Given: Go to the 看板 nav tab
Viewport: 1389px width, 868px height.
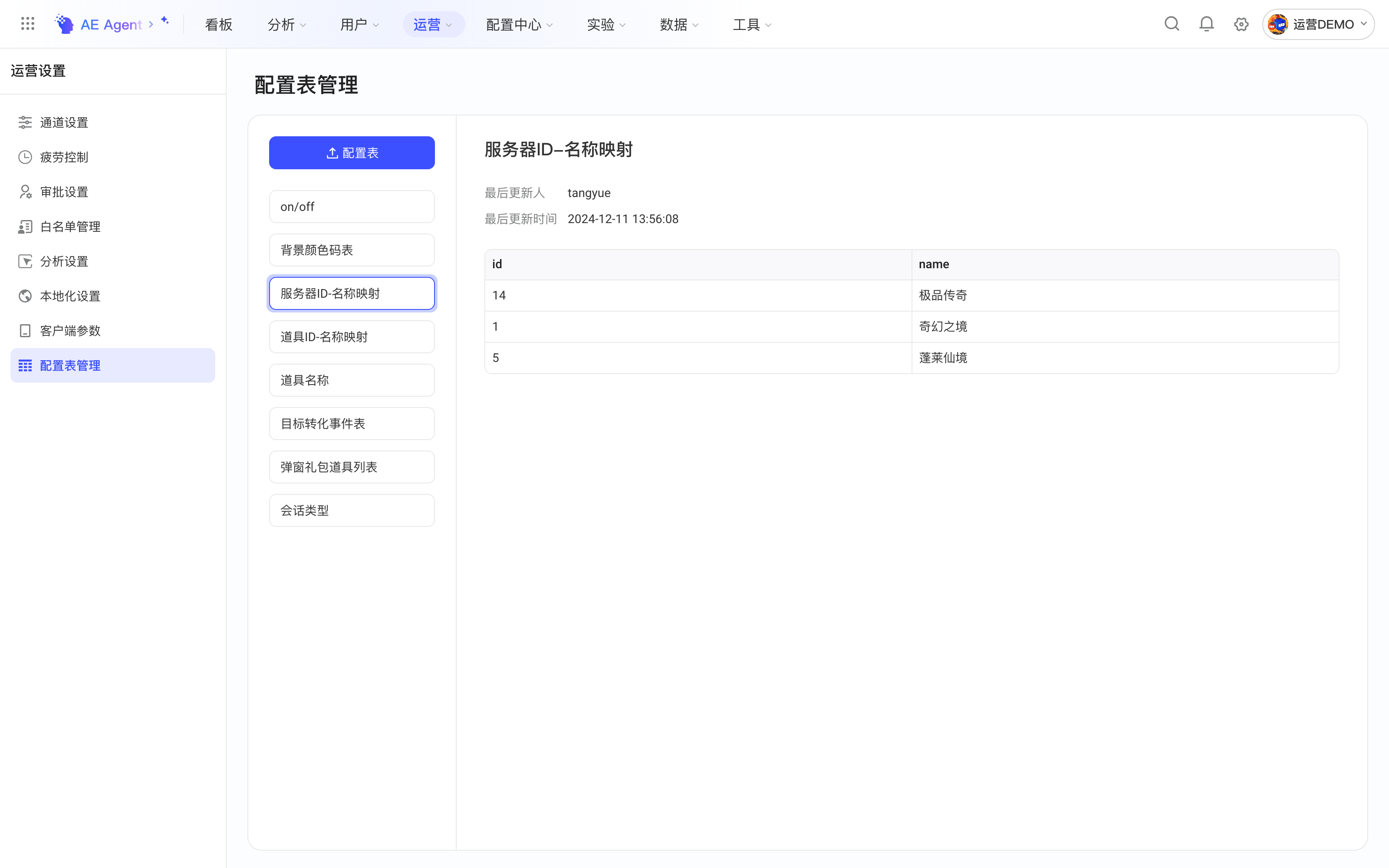Looking at the screenshot, I should pos(219,24).
